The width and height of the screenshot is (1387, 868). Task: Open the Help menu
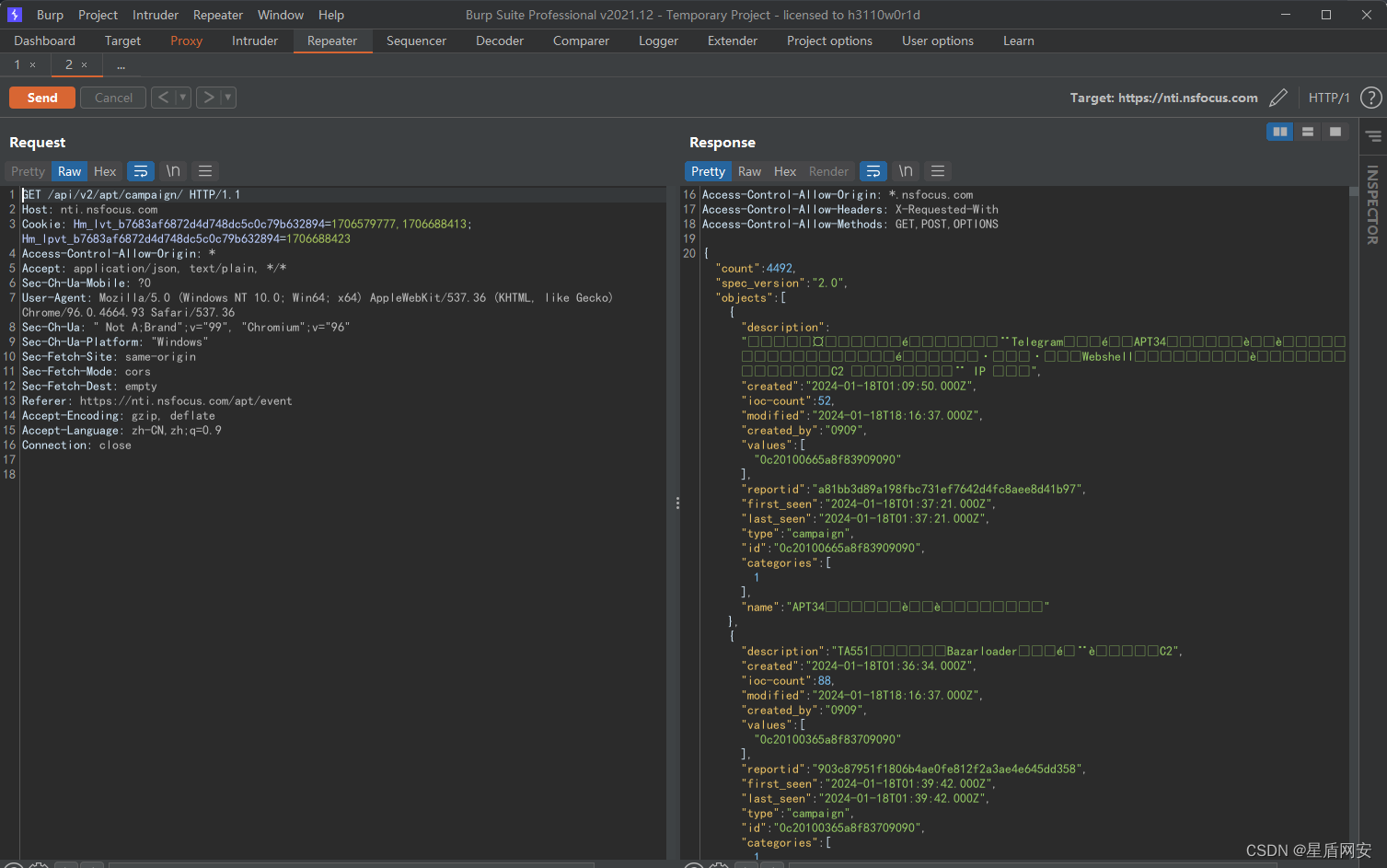pos(331,15)
